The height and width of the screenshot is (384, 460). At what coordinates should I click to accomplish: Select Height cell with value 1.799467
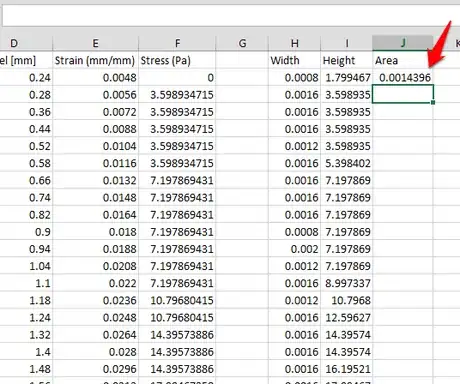click(x=347, y=77)
